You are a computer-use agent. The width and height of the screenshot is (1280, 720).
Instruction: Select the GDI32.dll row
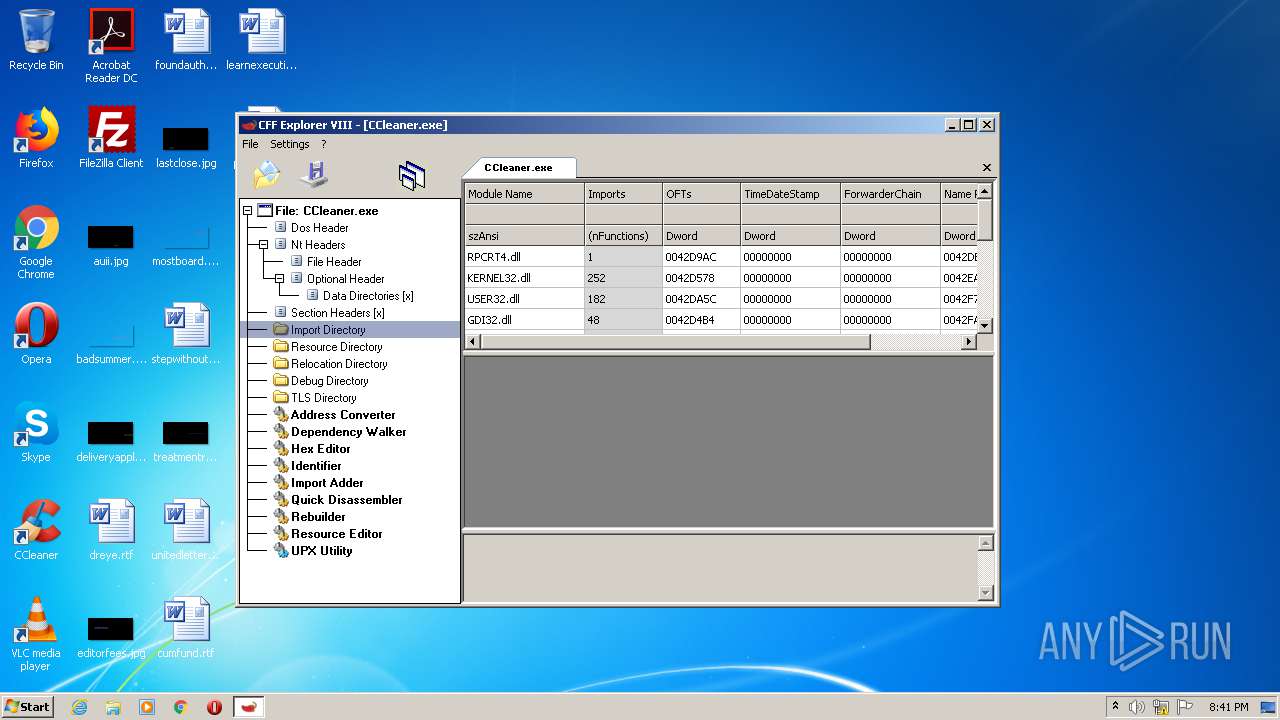click(720, 320)
